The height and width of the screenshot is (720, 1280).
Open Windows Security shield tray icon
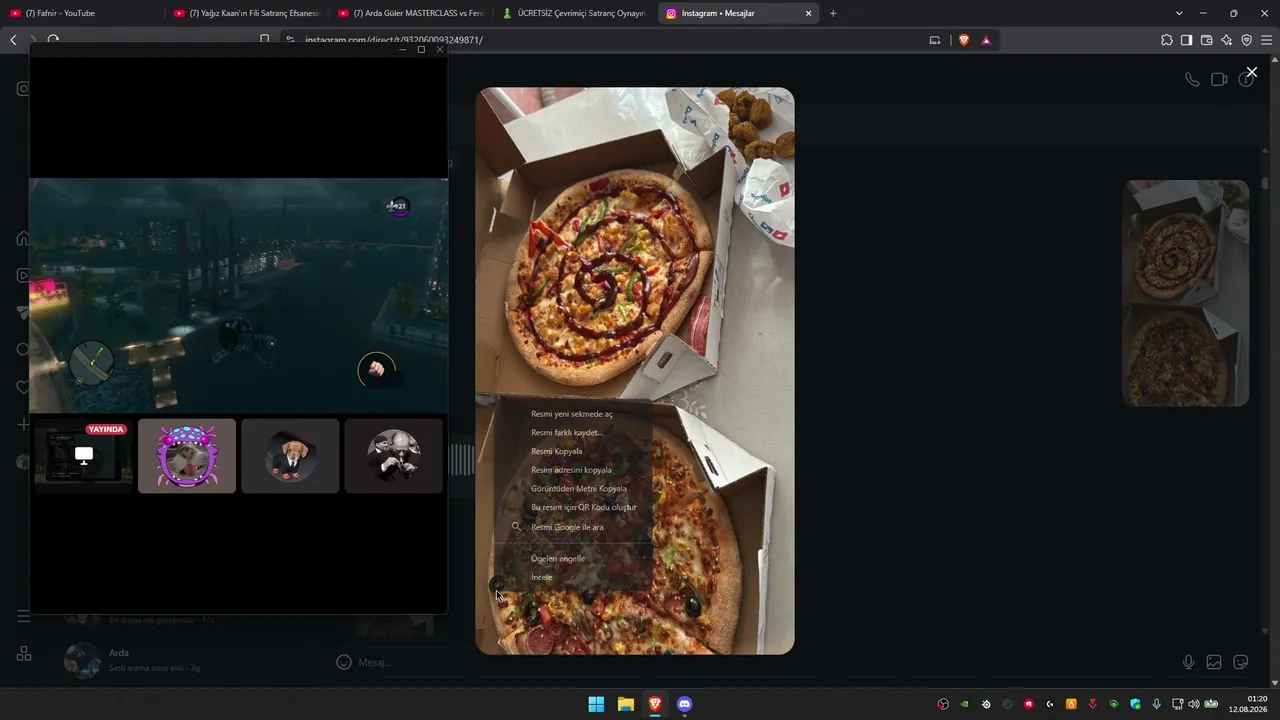tap(1135, 704)
